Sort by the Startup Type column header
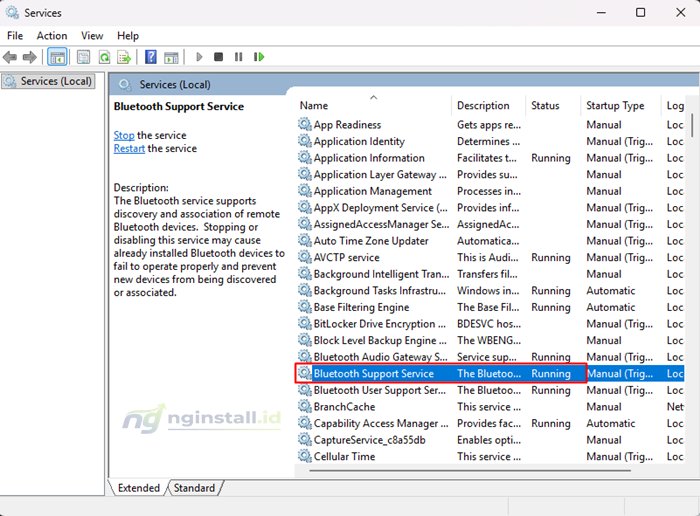 pos(621,105)
